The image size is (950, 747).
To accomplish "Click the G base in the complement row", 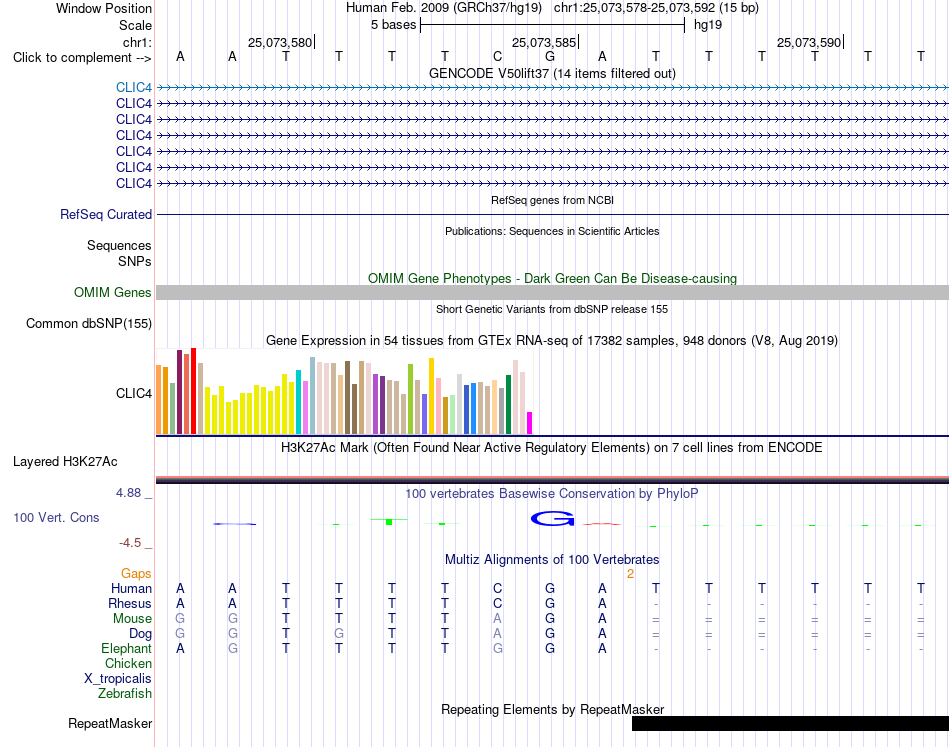I will click(x=550, y=56).
